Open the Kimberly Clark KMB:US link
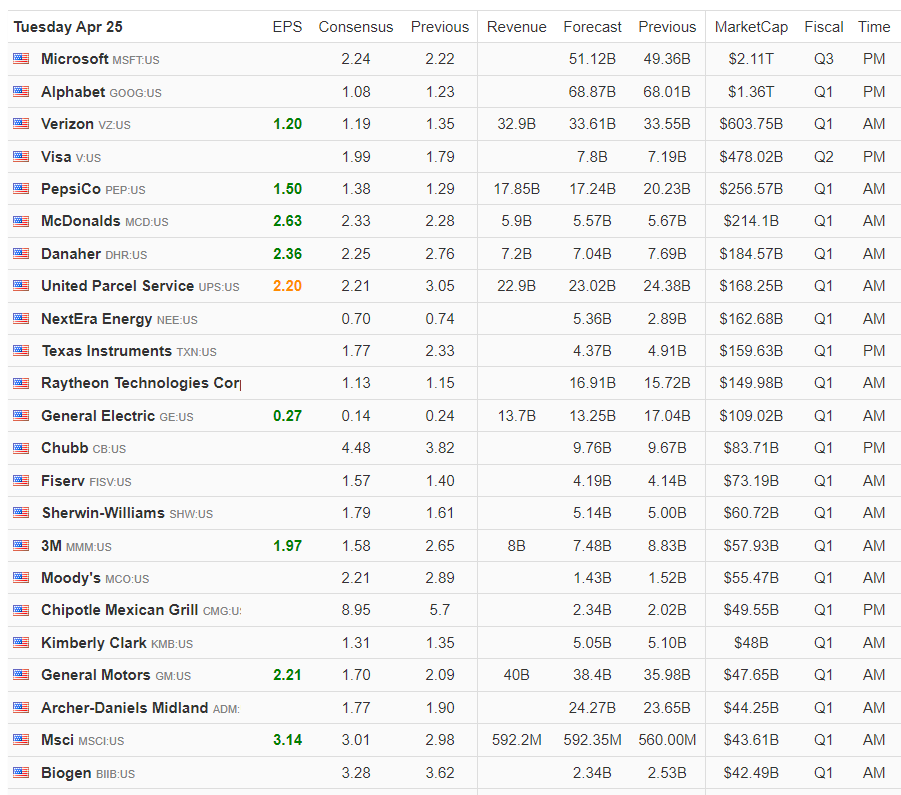Viewport: 901px width, 795px height. pyautogui.click(x=117, y=643)
